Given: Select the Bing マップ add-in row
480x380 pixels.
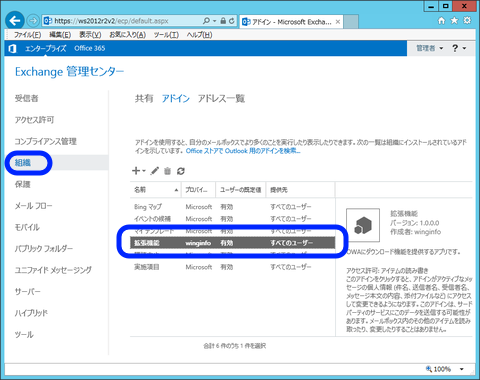Looking at the screenshot, I should (232, 207).
